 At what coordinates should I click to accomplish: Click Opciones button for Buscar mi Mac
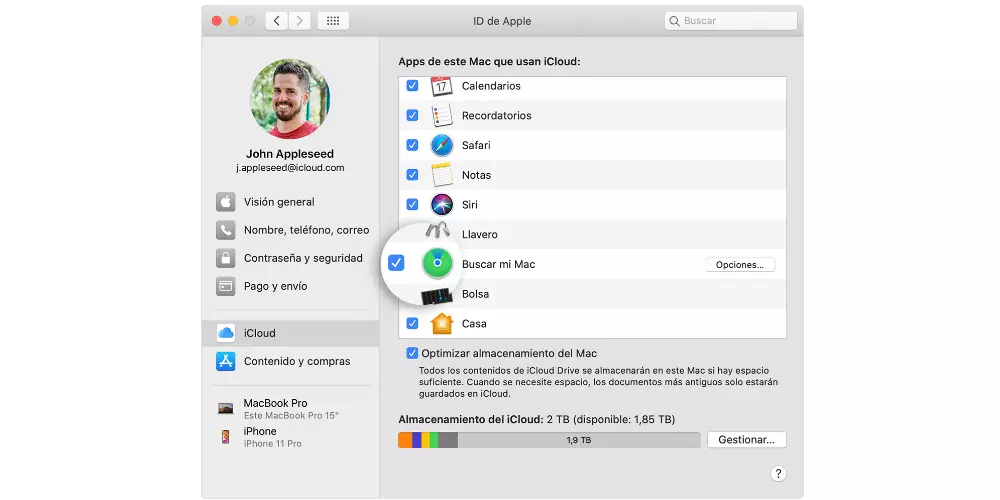pos(740,265)
